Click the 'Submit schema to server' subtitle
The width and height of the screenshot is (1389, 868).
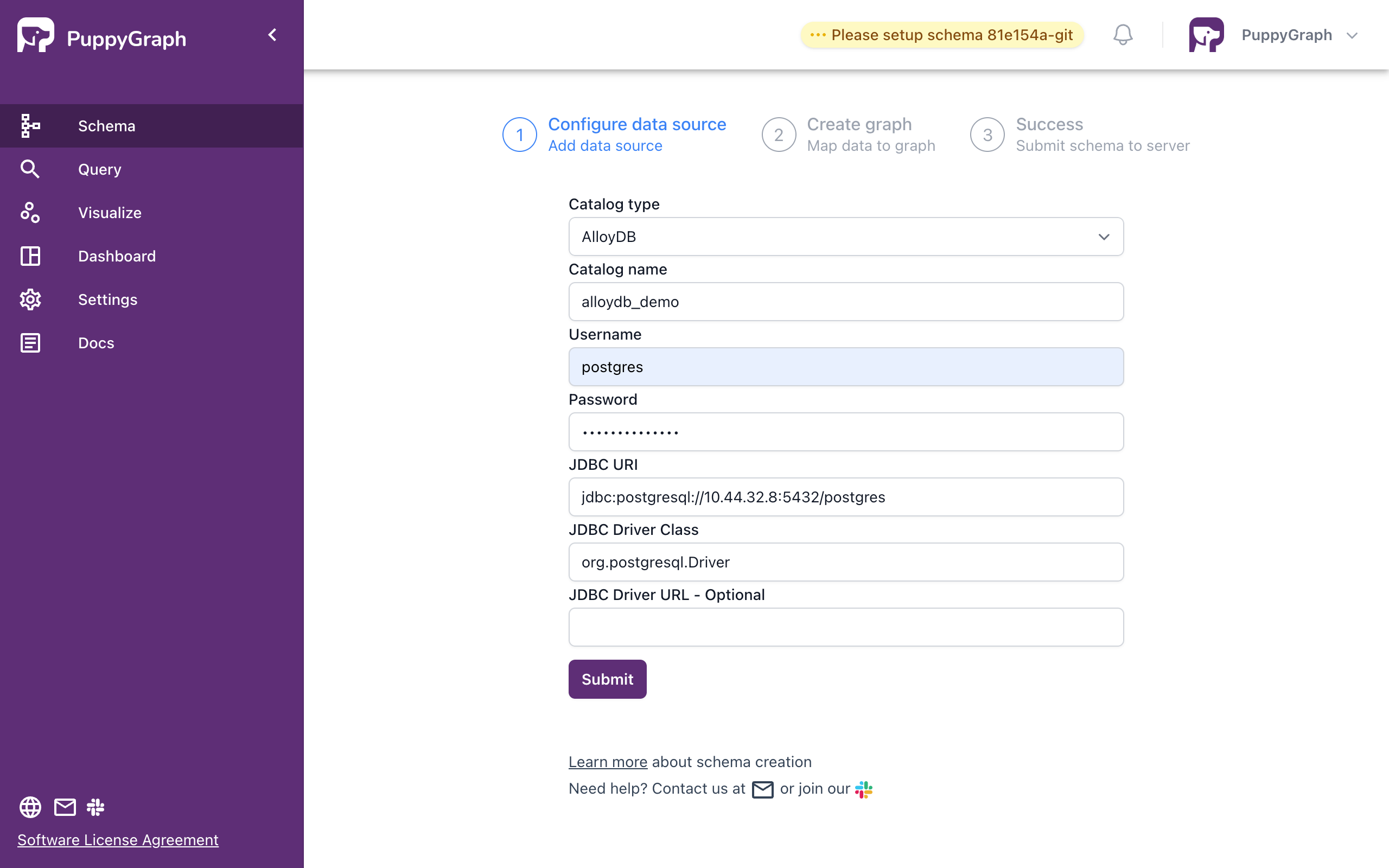(x=1103, y=146)
